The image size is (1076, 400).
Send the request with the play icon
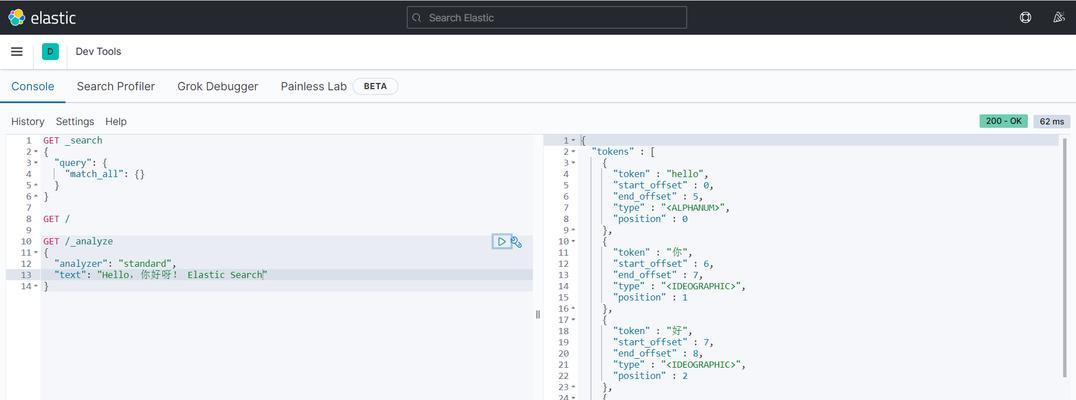[501, 241]
